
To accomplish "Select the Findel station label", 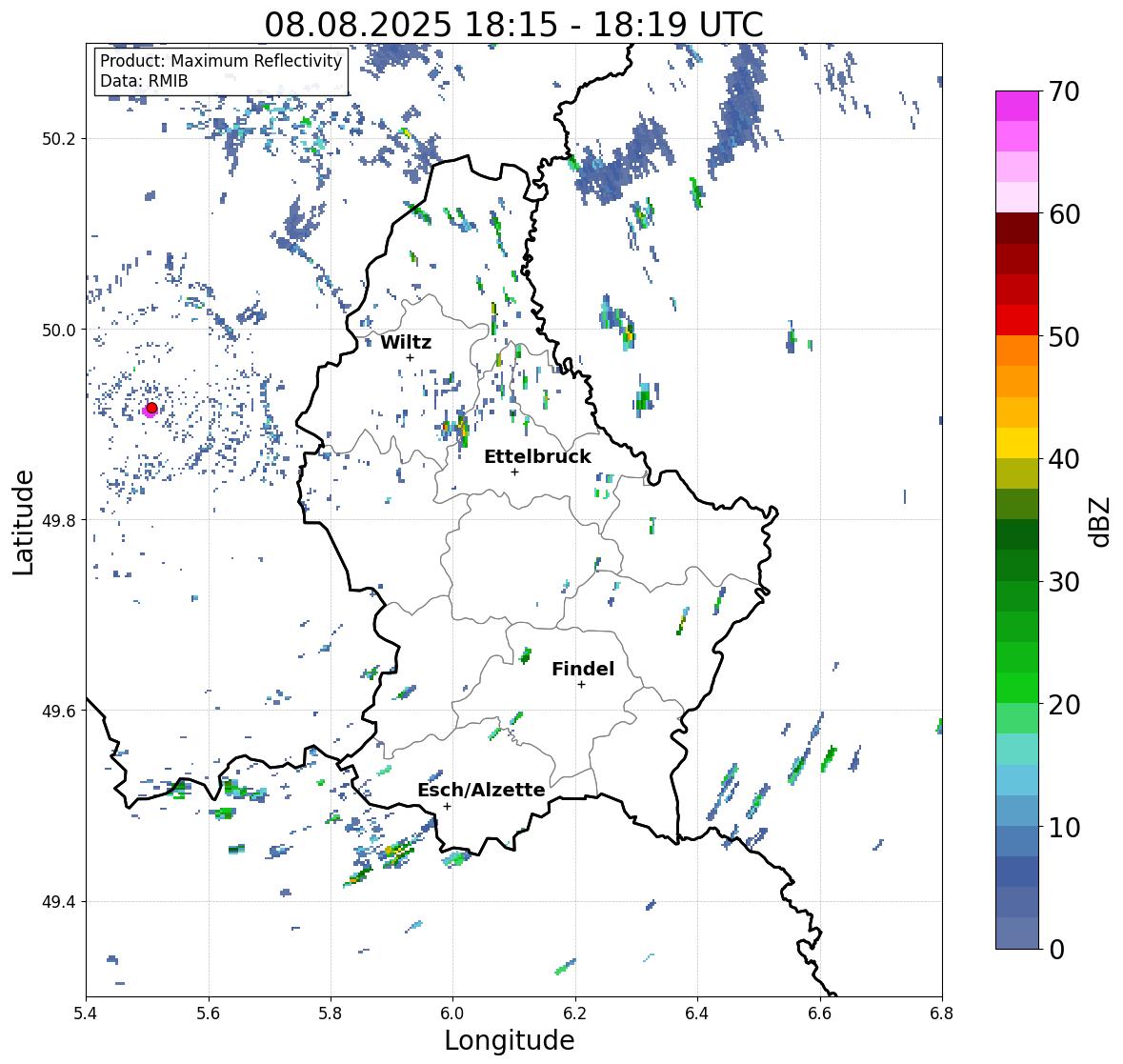I will coord(582,669).
